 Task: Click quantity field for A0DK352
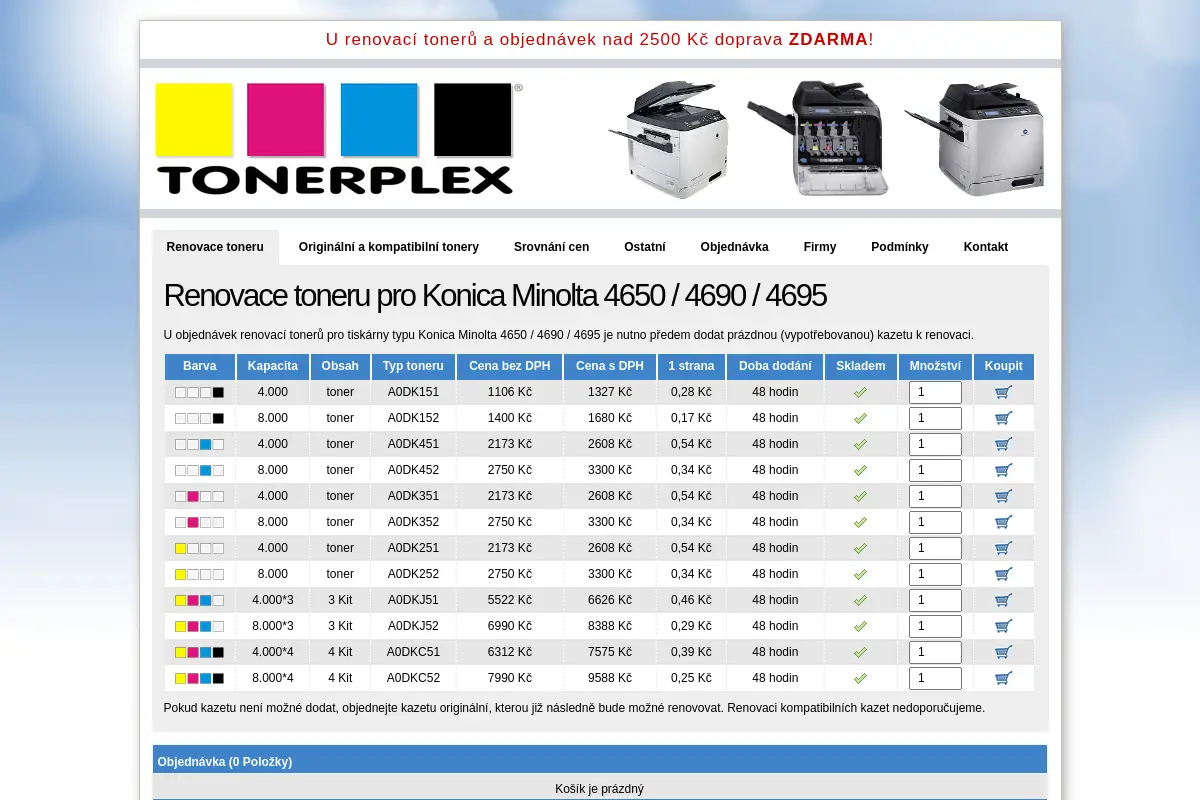pyautogui.click(x=935, y=522)
